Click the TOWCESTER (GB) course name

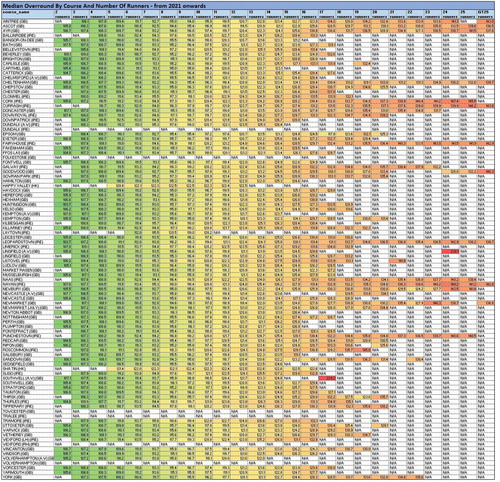click(18, 411)
